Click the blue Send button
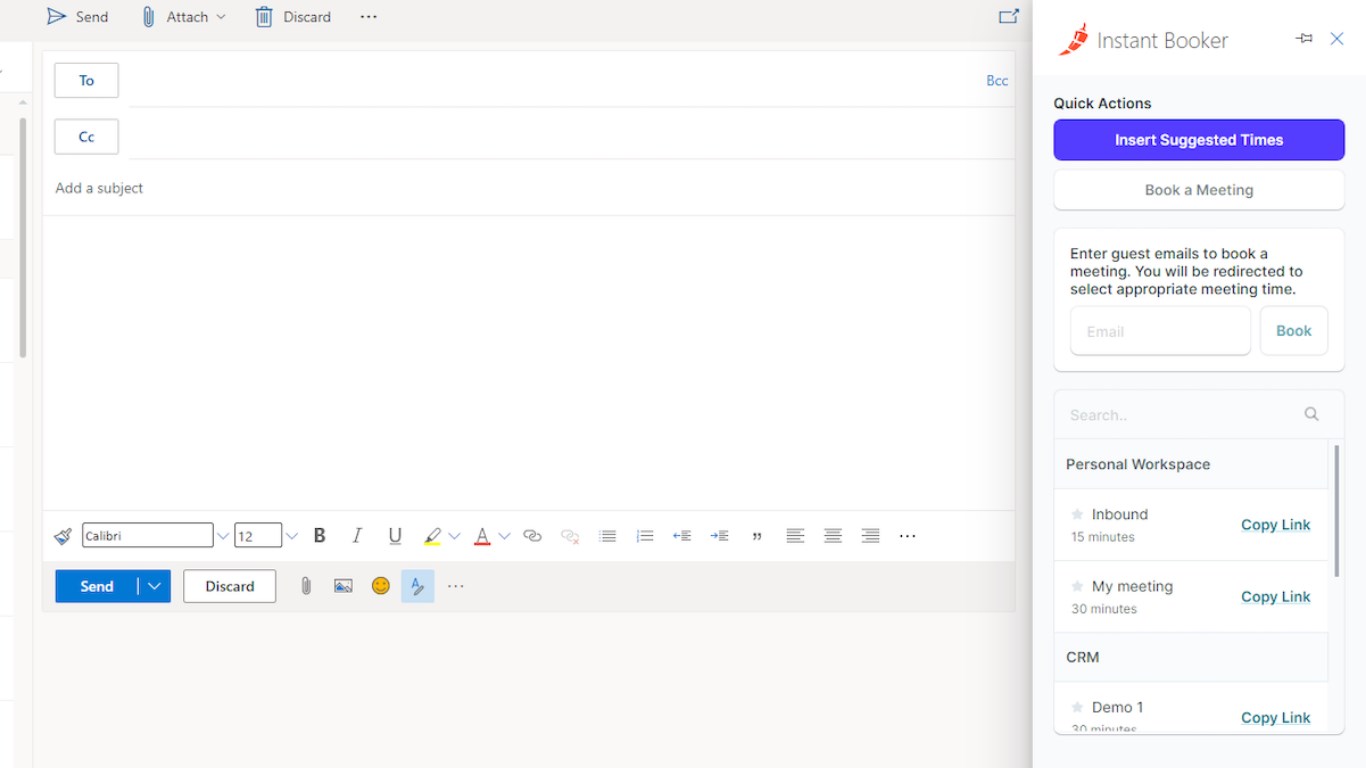Image resolution: width=1366 pixels, height=768 pixels. tap(96, 586)
